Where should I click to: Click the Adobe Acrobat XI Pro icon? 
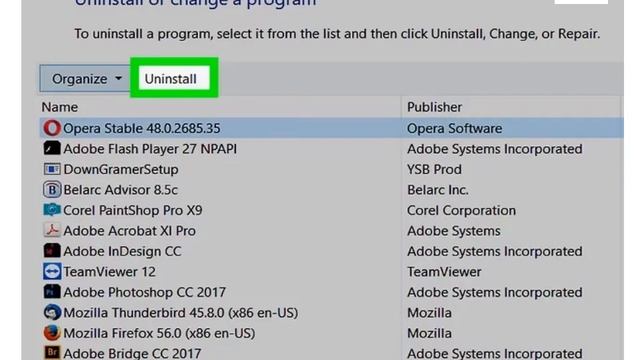tap(52, 230)
